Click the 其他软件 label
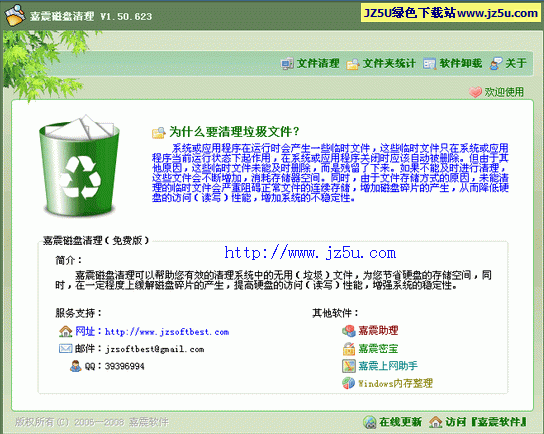The height and width of the screenshot is (434, 544). pyautogui.click(x=335, y=313)
